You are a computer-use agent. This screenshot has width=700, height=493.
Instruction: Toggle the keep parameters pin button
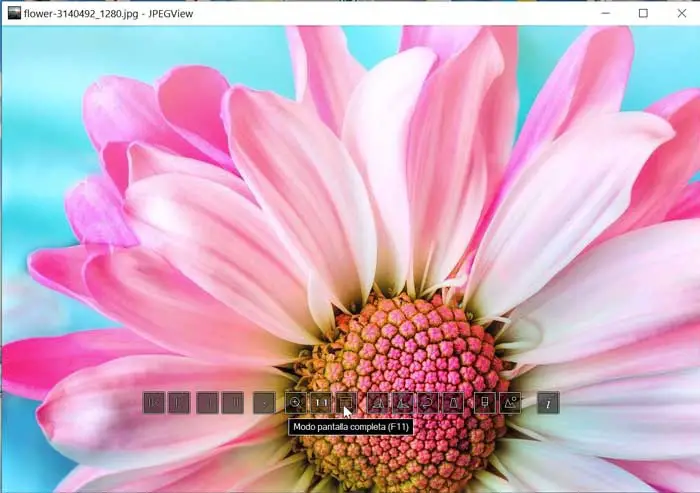[x=485, y=403]
